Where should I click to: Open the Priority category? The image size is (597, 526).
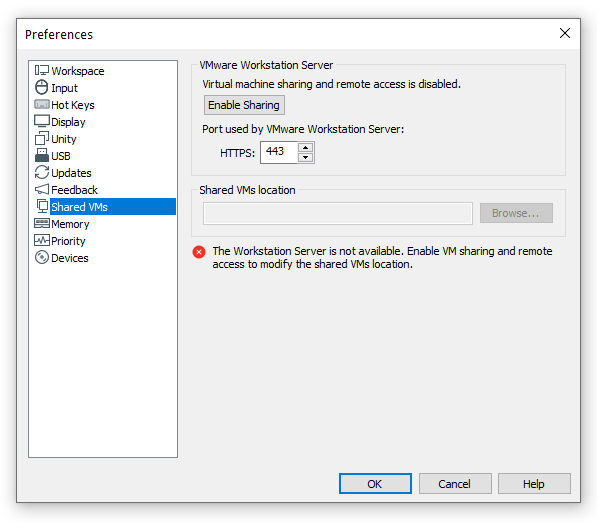[69, 241]
